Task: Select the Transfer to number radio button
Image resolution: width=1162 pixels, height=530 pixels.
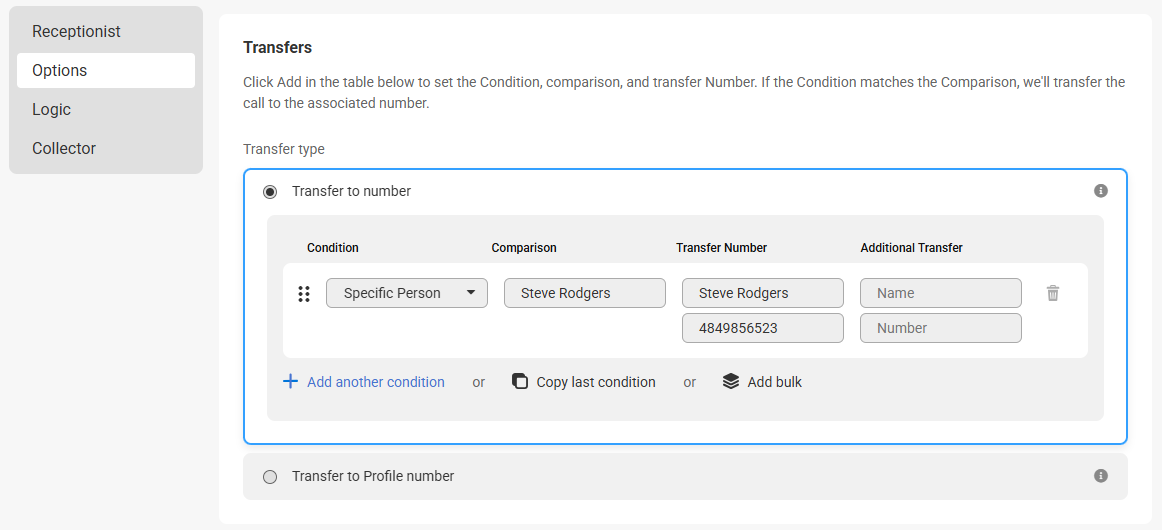Action: click(x=270, y=192)
